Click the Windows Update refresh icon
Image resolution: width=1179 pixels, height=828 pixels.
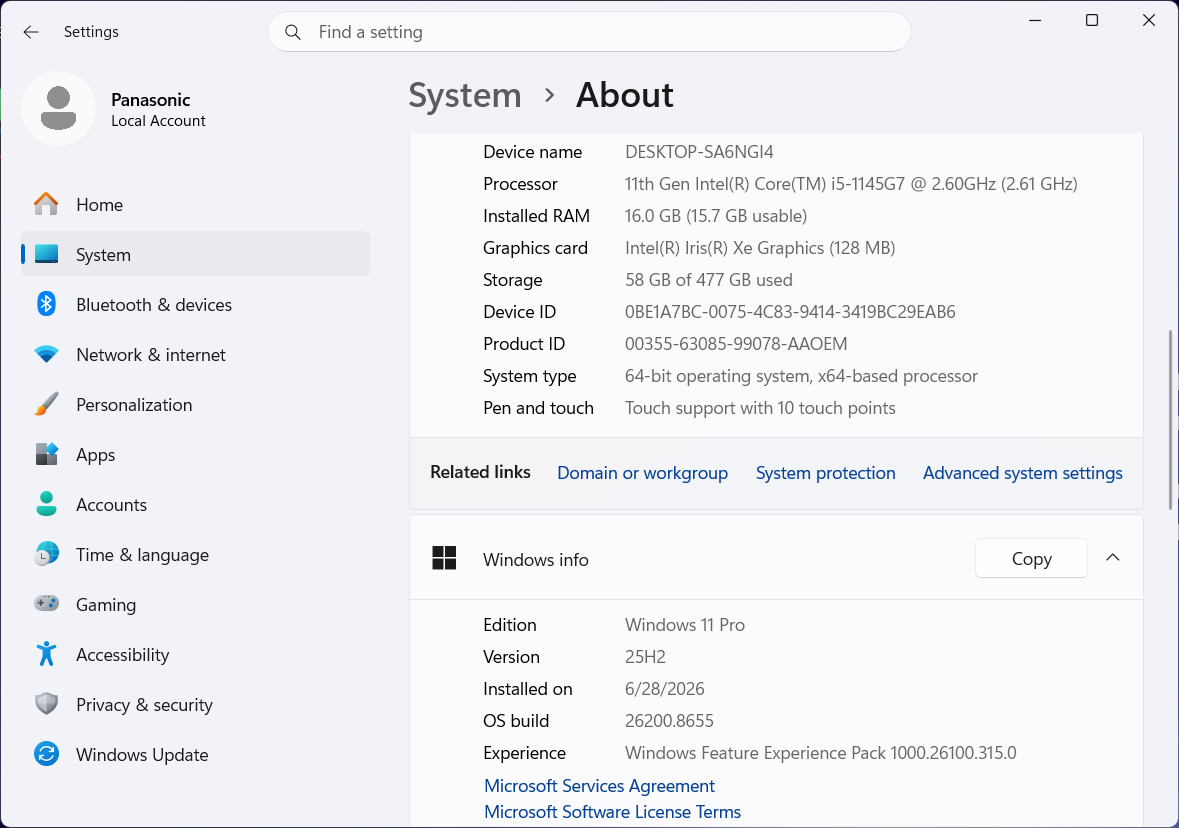pos(46,754)
